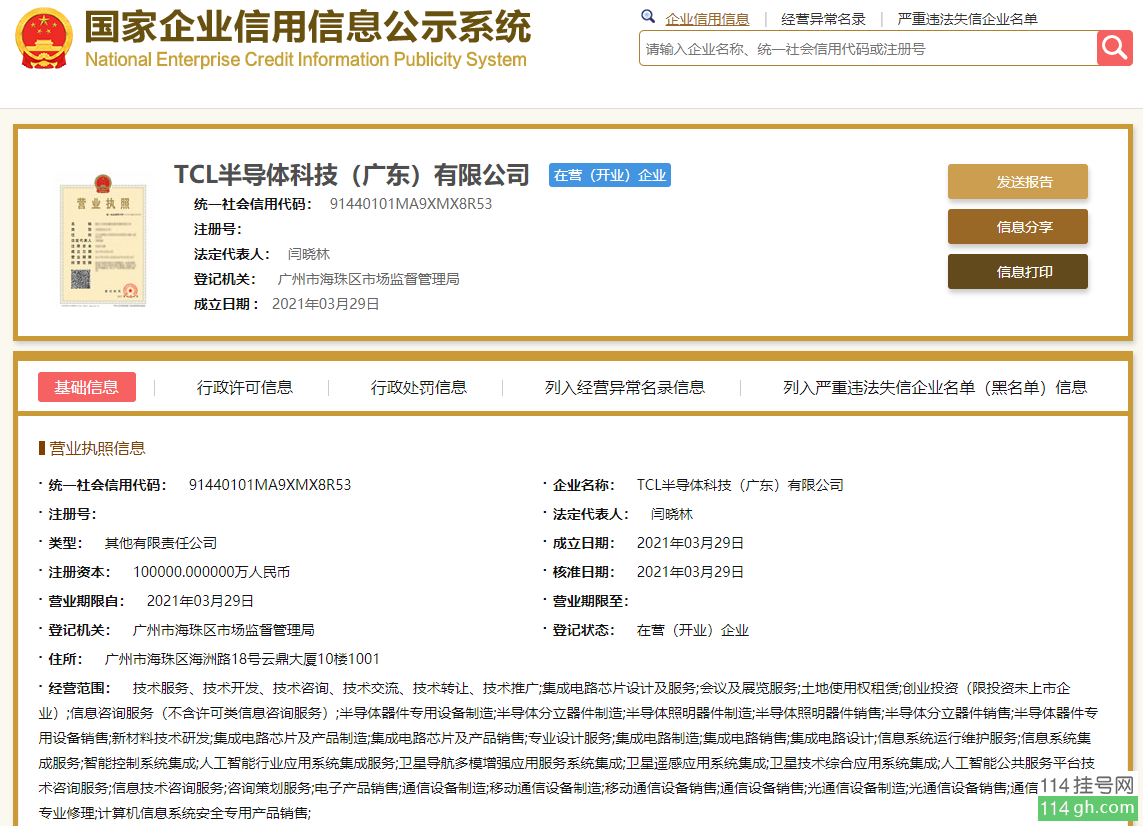Print the page using 信息打印
The width and height of the screenshot is (1143, 826).
pos(1017,272)
